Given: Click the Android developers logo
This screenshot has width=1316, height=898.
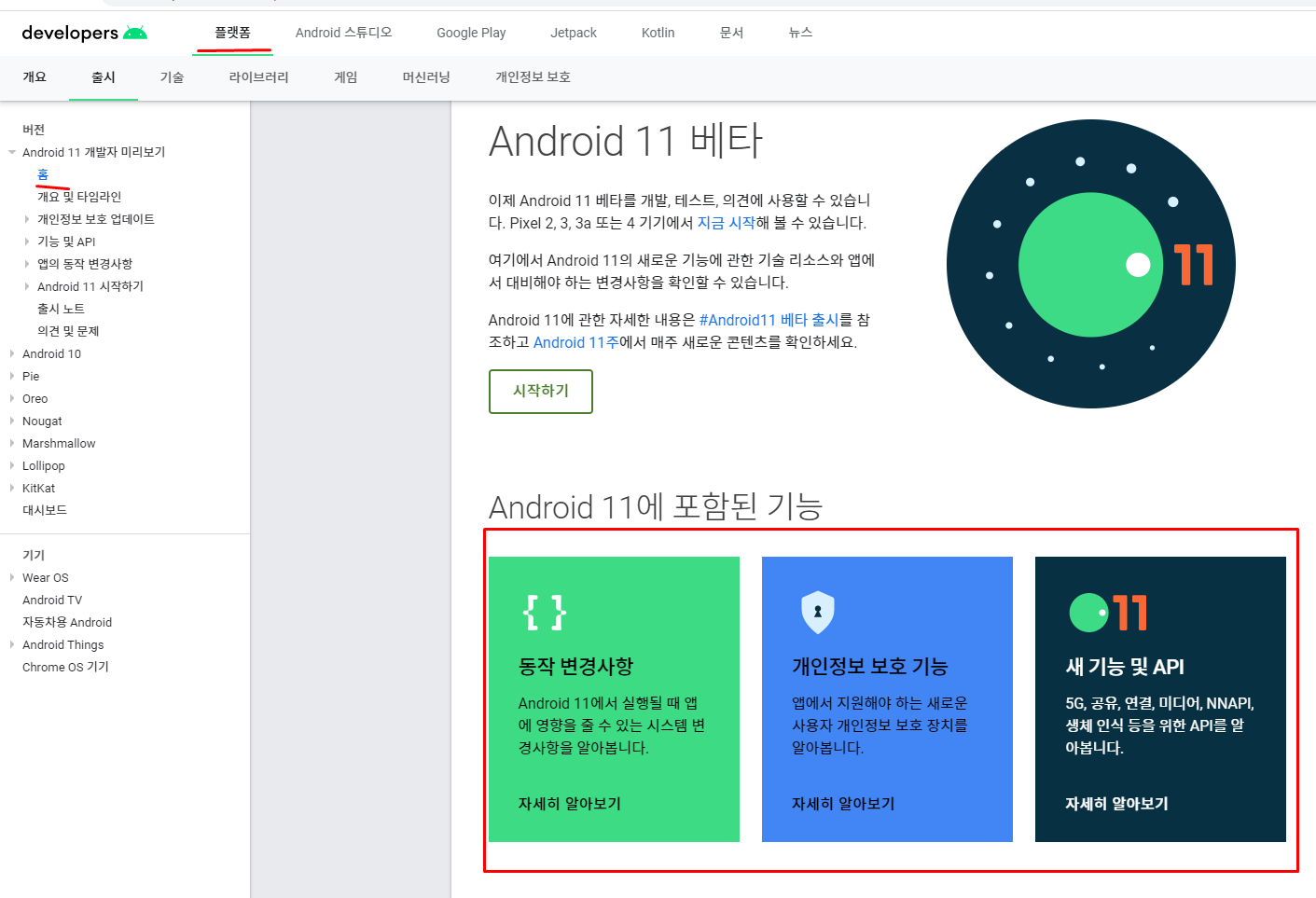Looking at the screenshot, I should pyautogui.click(x=85, y=33).
